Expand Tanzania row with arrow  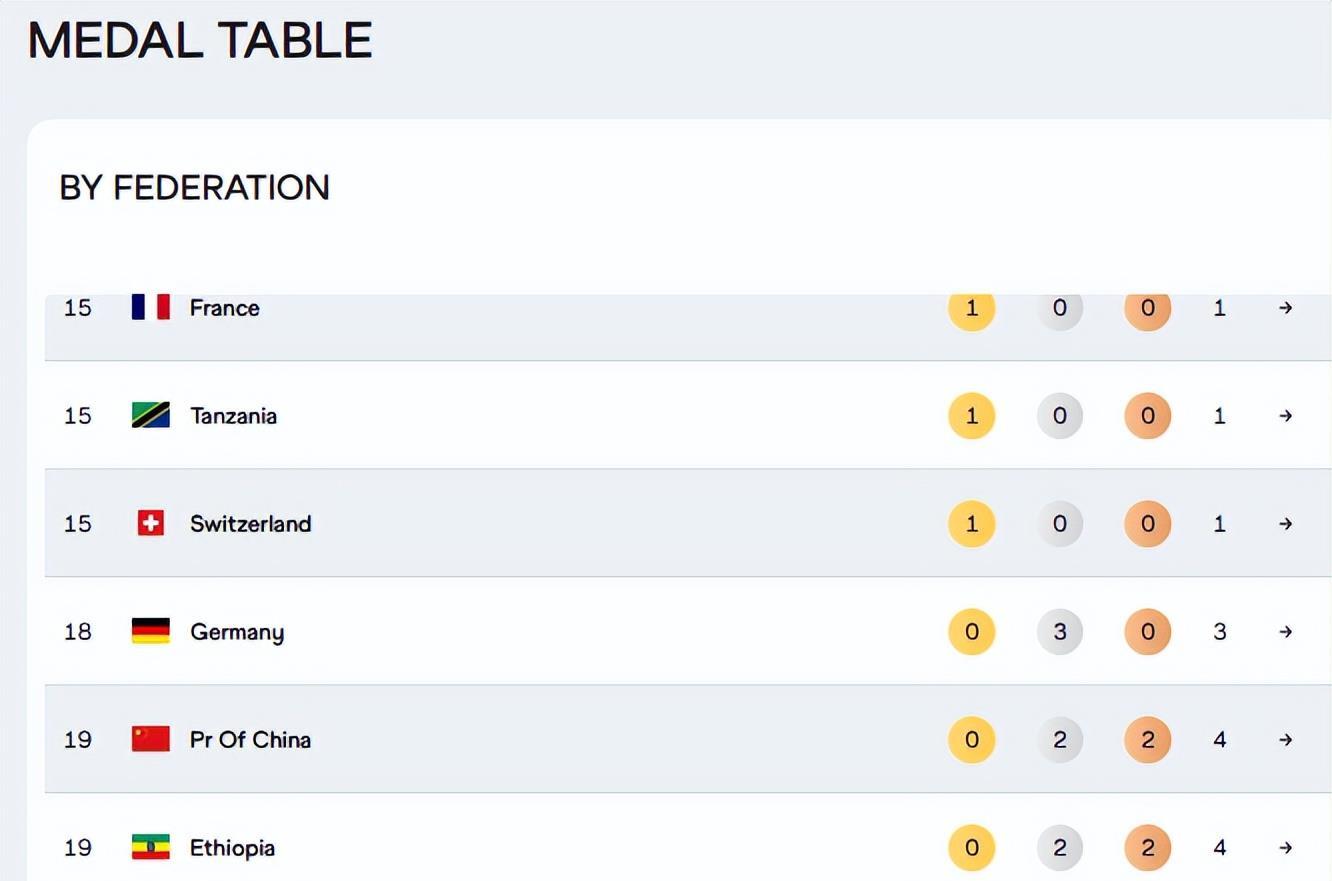pyautogui.click(x=1286, y=415)
